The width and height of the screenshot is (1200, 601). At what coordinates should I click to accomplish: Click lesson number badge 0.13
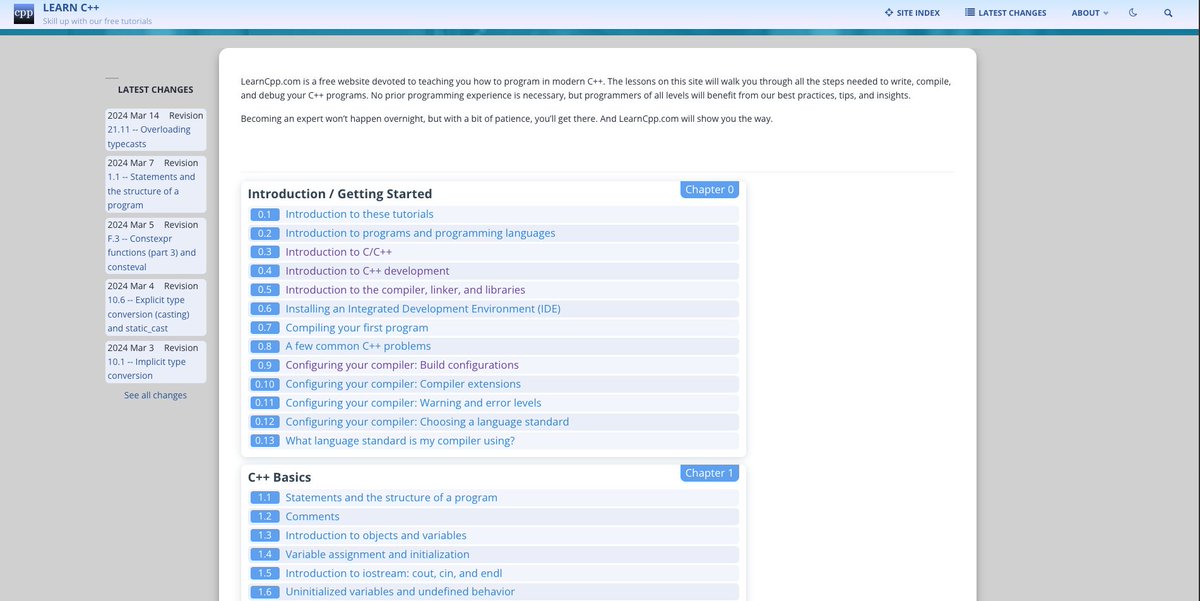pos(264,441)
